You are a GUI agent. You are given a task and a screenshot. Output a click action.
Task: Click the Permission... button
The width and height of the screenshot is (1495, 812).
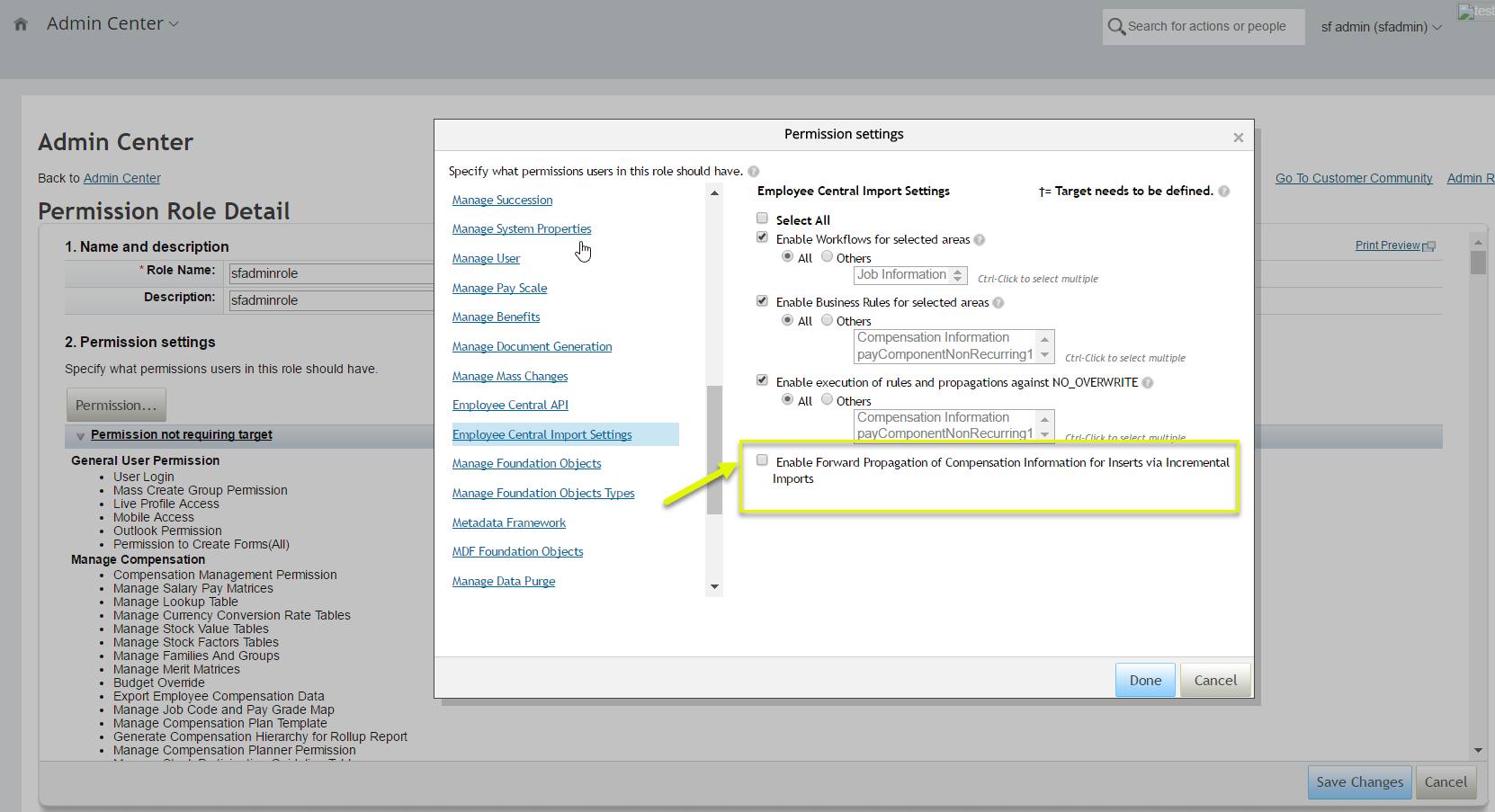[x=116, y=406]
